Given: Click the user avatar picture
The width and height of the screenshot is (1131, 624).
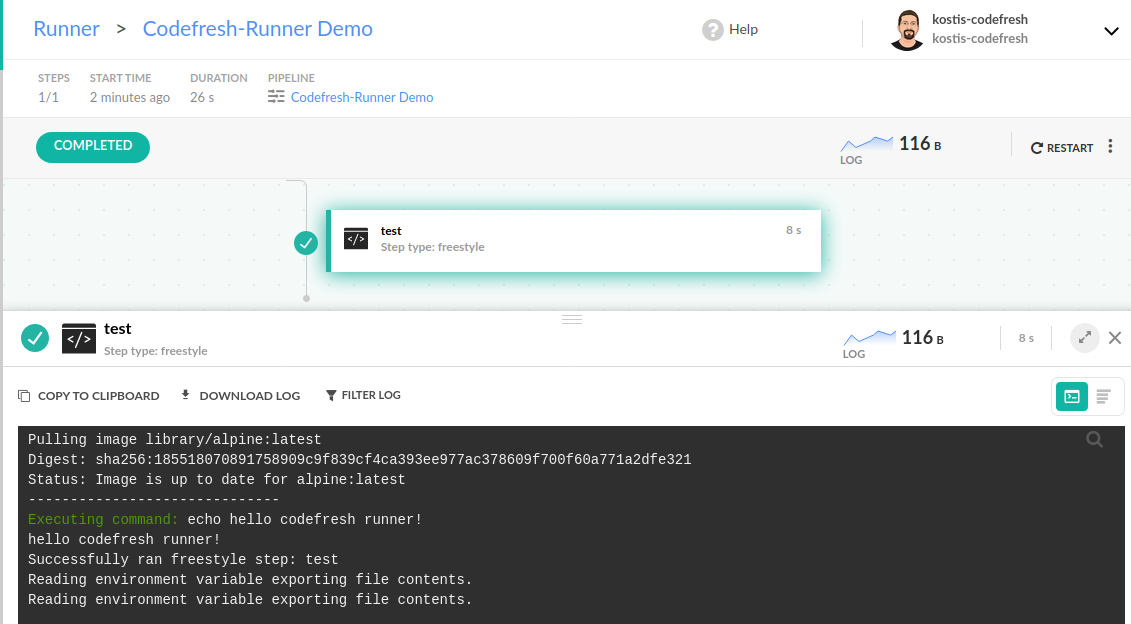Looking at the screenshot, I should coord(906,30).
